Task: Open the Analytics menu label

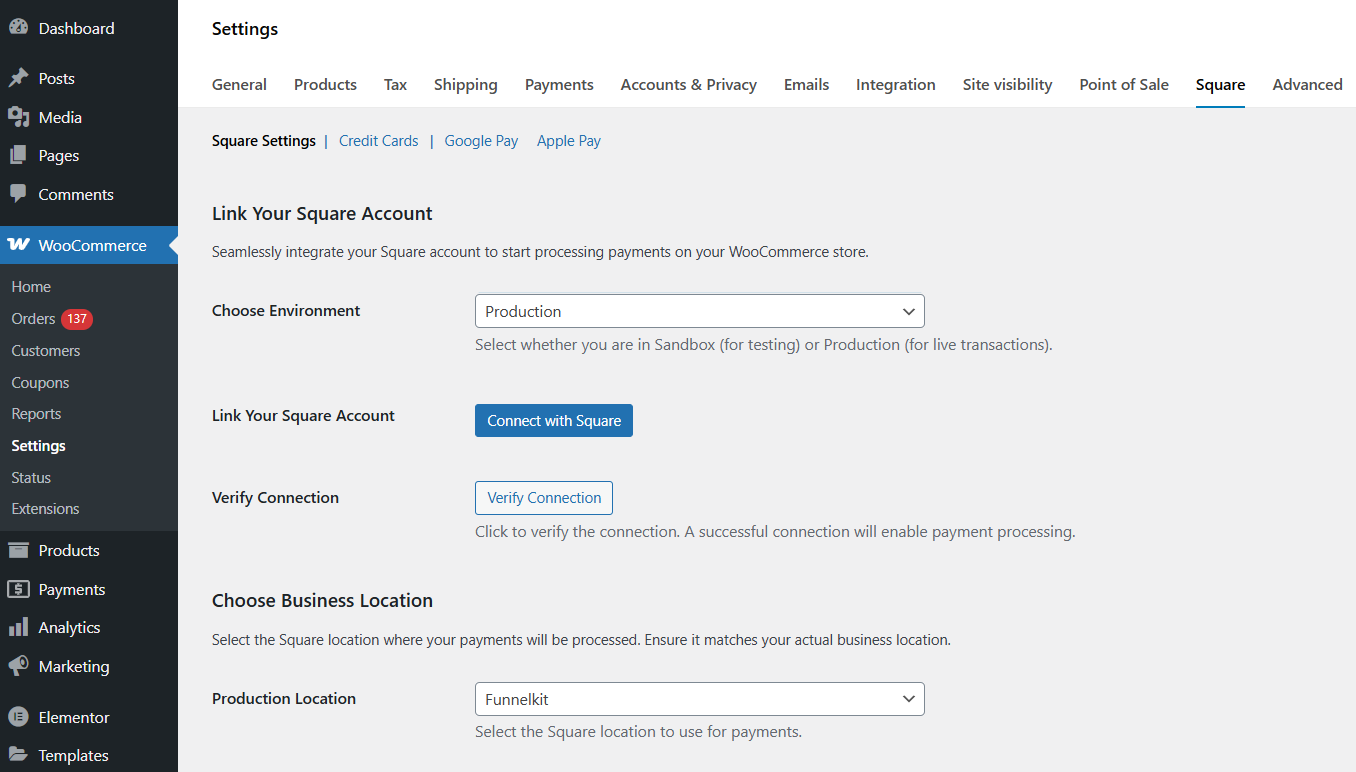Action: 69,628
